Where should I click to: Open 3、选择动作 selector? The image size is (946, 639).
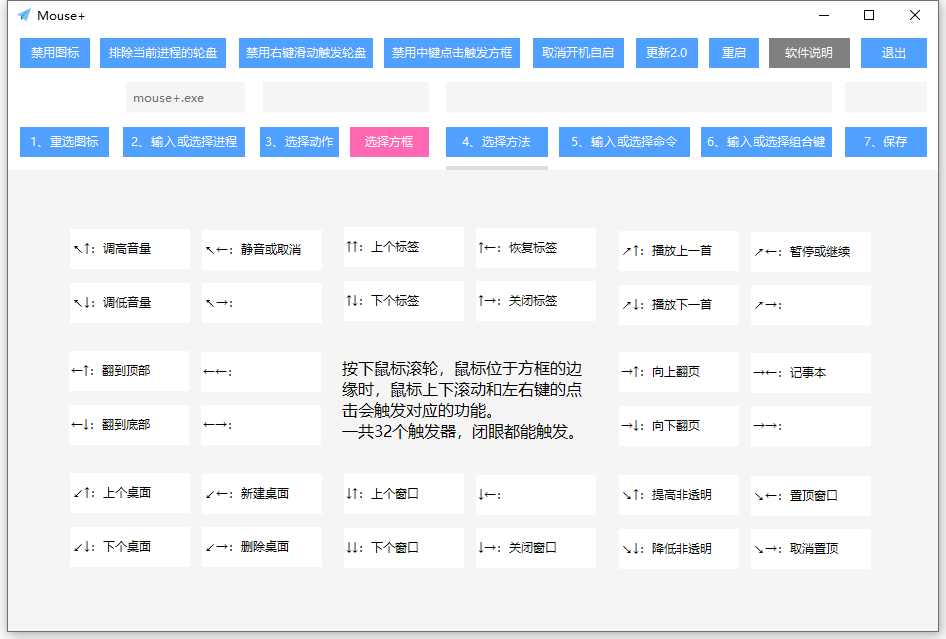click(x=299, y=142)
